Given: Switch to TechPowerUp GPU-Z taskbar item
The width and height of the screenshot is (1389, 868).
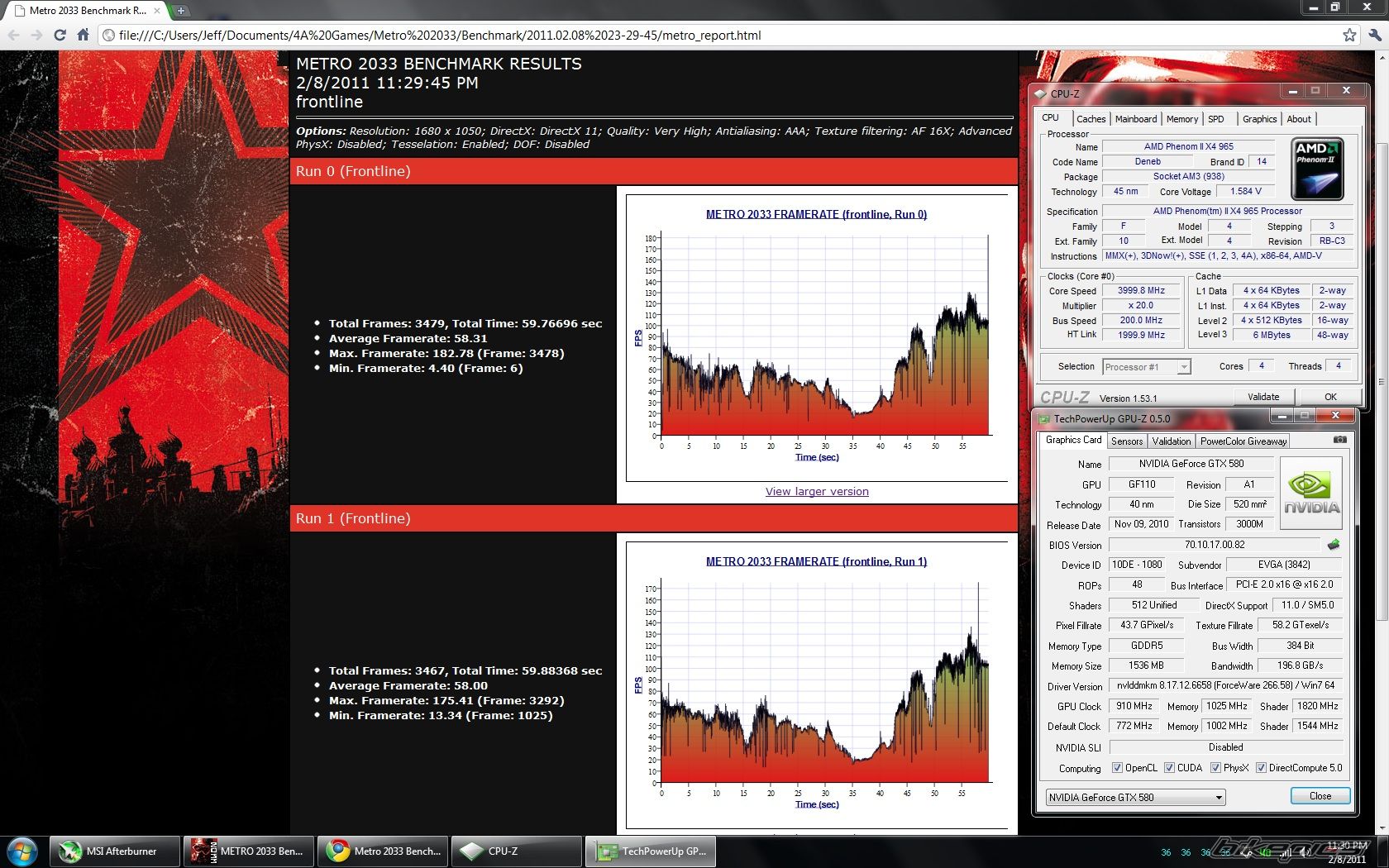Looking at the screenshot, I should (651, 851).
